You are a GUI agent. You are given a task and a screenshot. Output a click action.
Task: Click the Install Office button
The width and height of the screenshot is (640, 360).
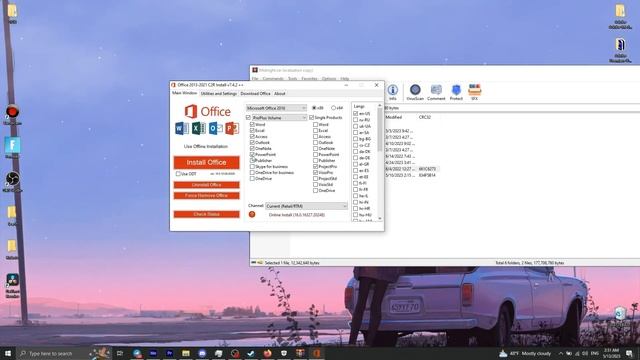pyautogui.click(x=207, y=162)
